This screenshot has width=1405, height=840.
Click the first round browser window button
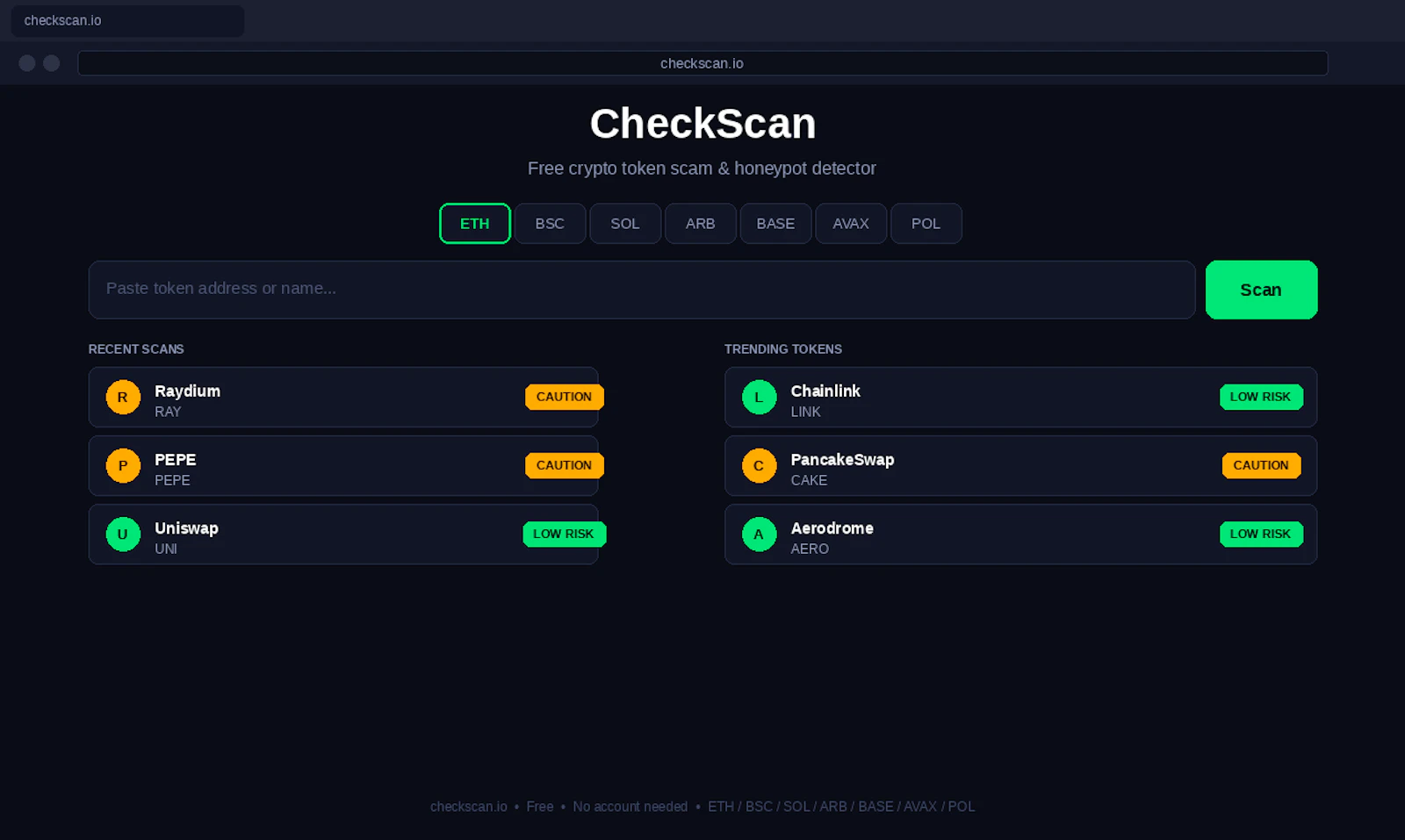pos(27,63)
